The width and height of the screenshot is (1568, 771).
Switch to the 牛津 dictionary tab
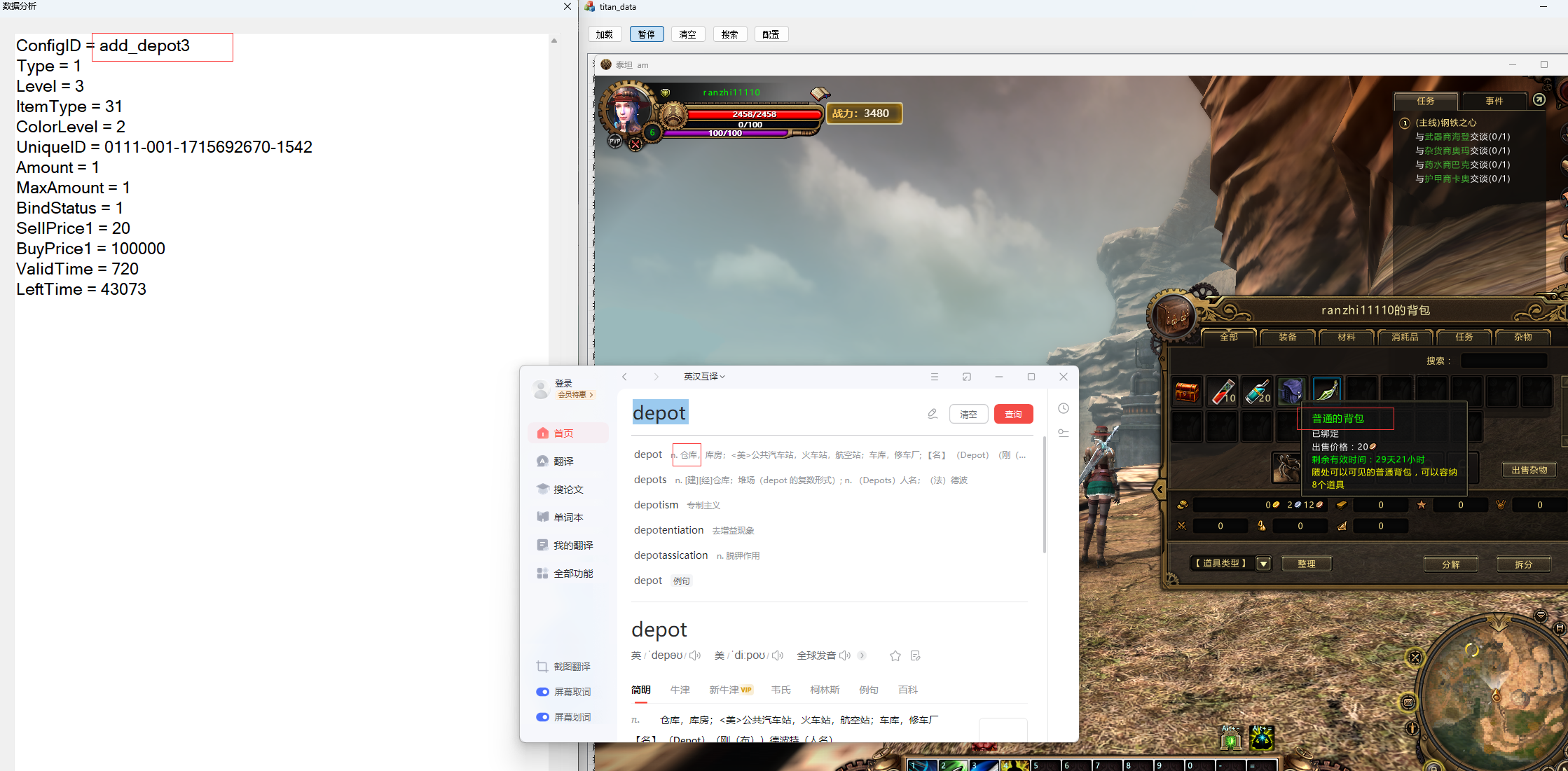click(680, 690)
